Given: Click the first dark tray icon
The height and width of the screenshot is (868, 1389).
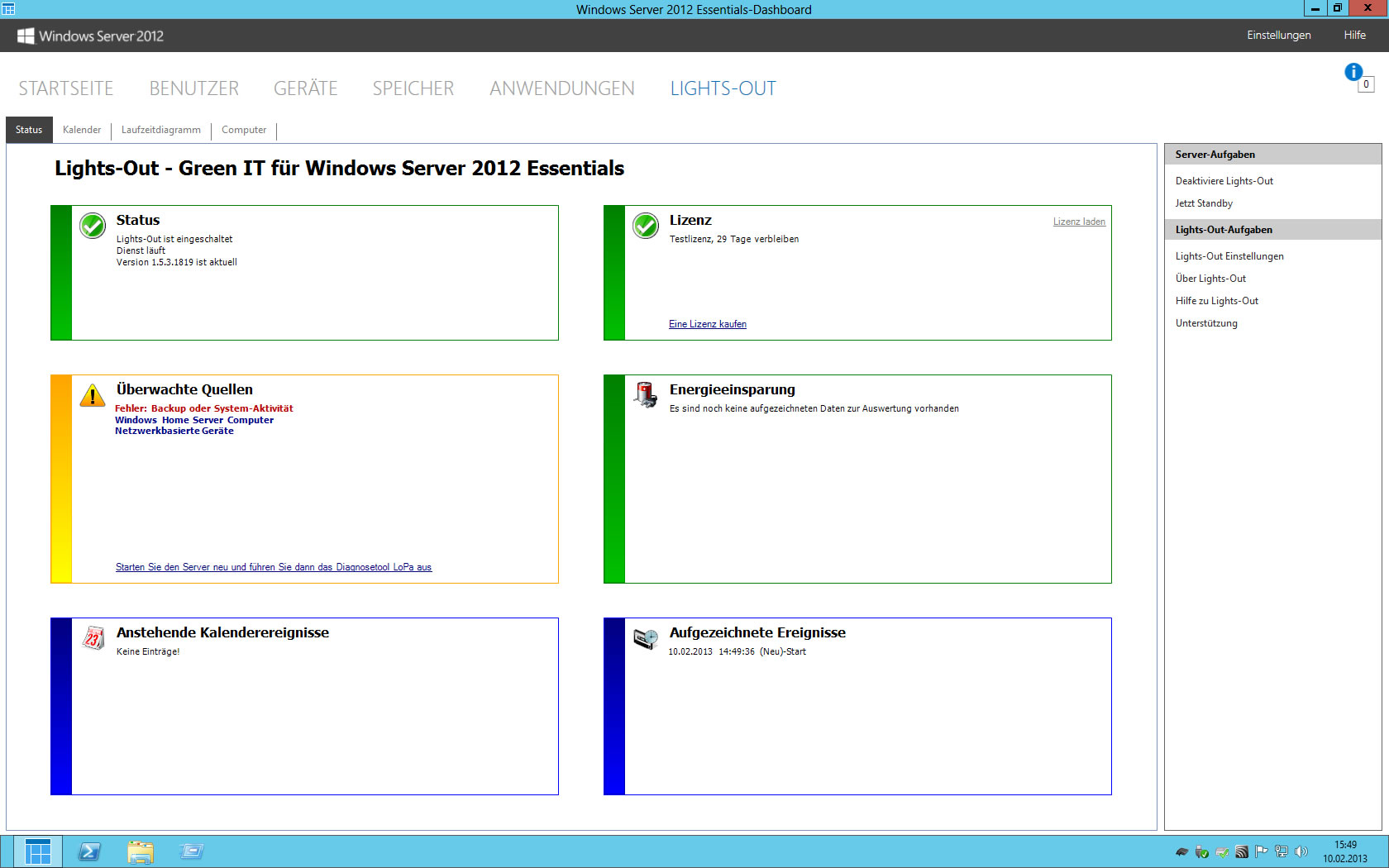Looking at the screenshot, I should [x=1182, y=851].
